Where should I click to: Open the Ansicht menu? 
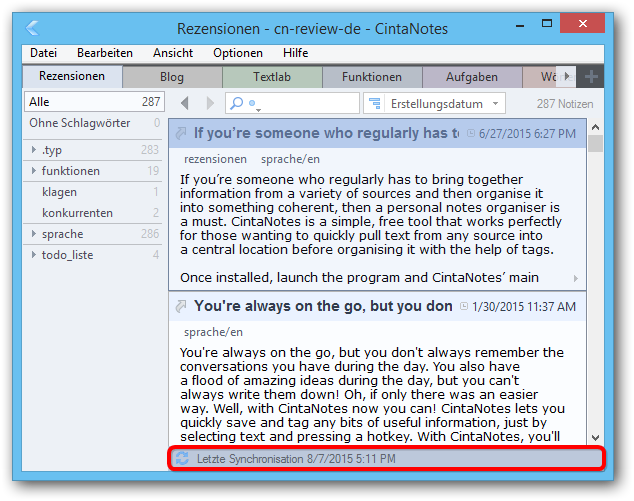pyautogui.click(x=173, y=53)
